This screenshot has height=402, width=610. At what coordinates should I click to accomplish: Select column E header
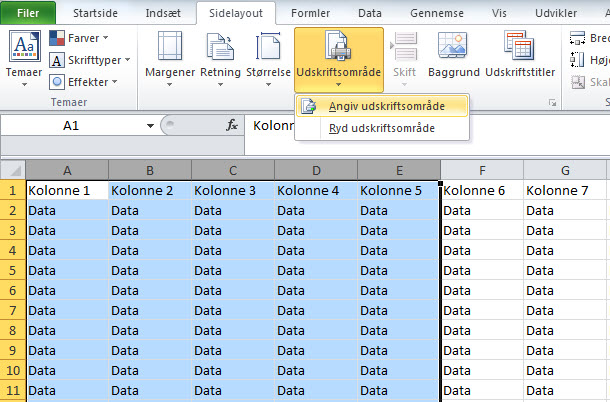(399, 170)
